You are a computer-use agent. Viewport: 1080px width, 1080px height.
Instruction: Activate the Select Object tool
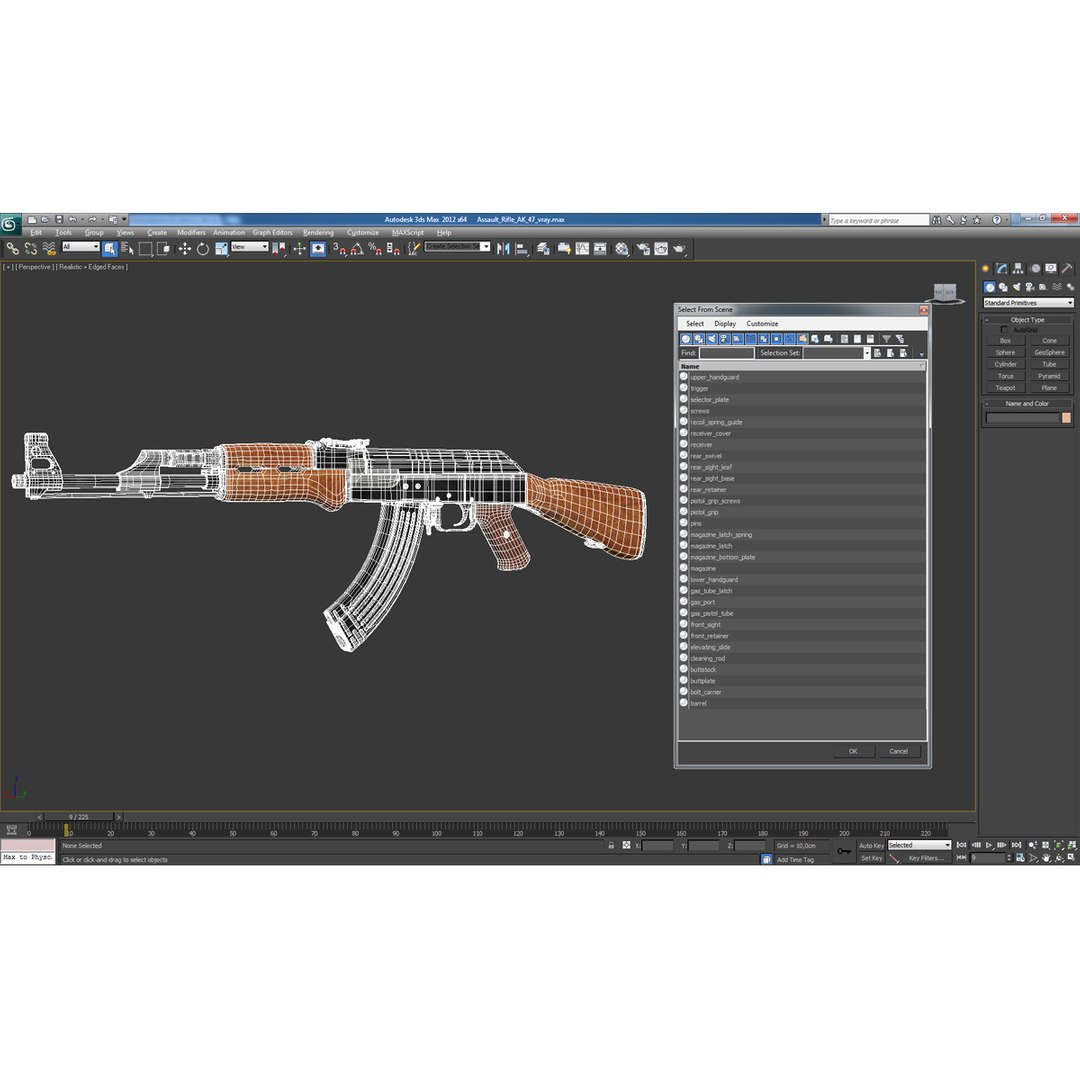[110, 249]
